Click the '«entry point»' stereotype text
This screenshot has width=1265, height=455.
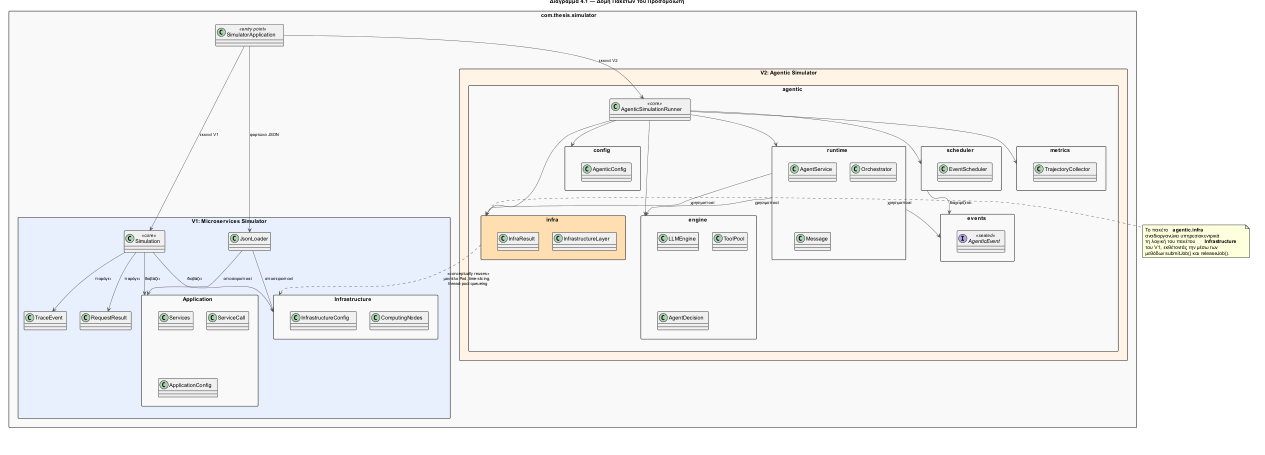(x=253, y=29)
